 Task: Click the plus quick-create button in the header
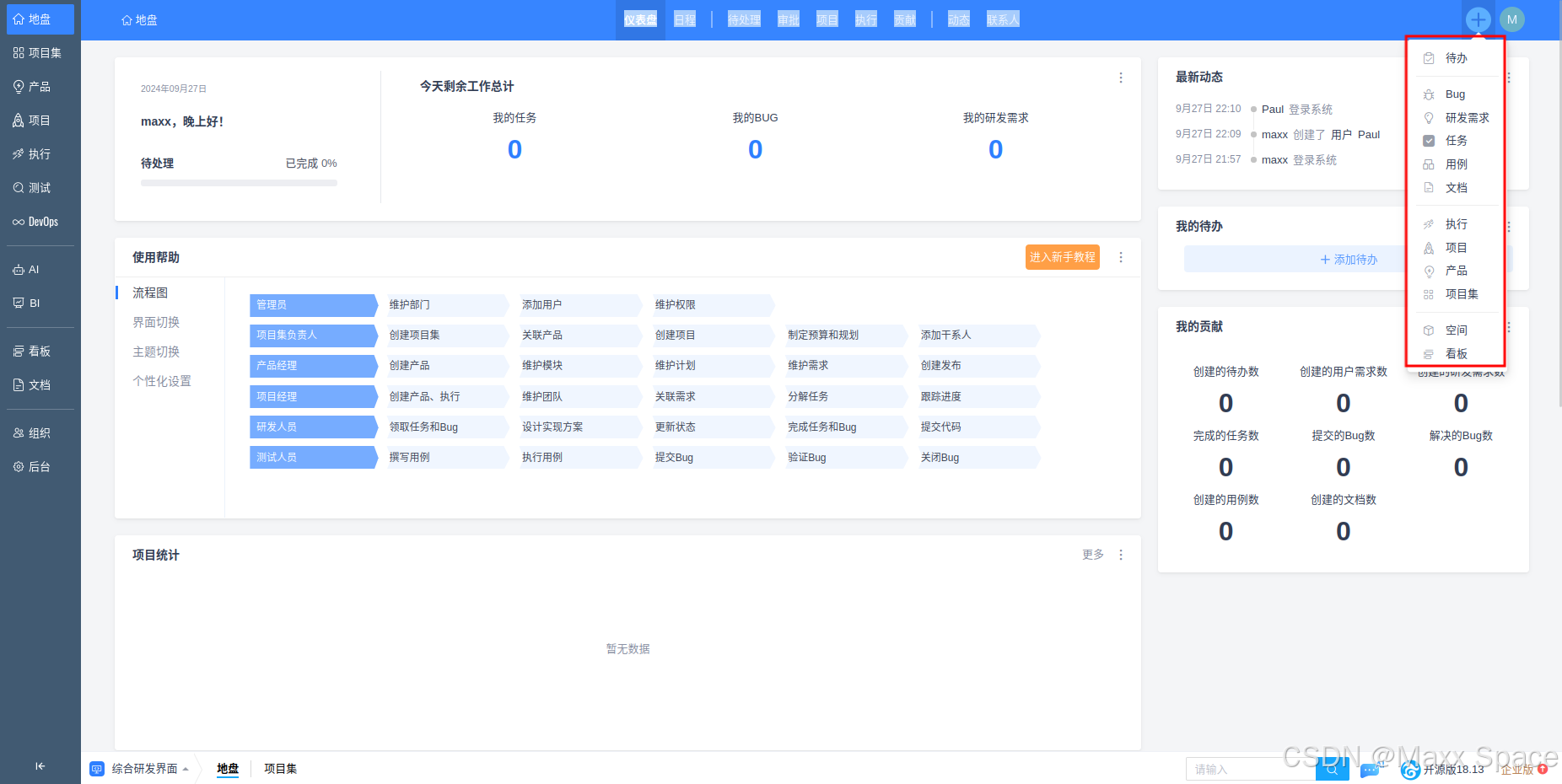[x=1478, y=19]
